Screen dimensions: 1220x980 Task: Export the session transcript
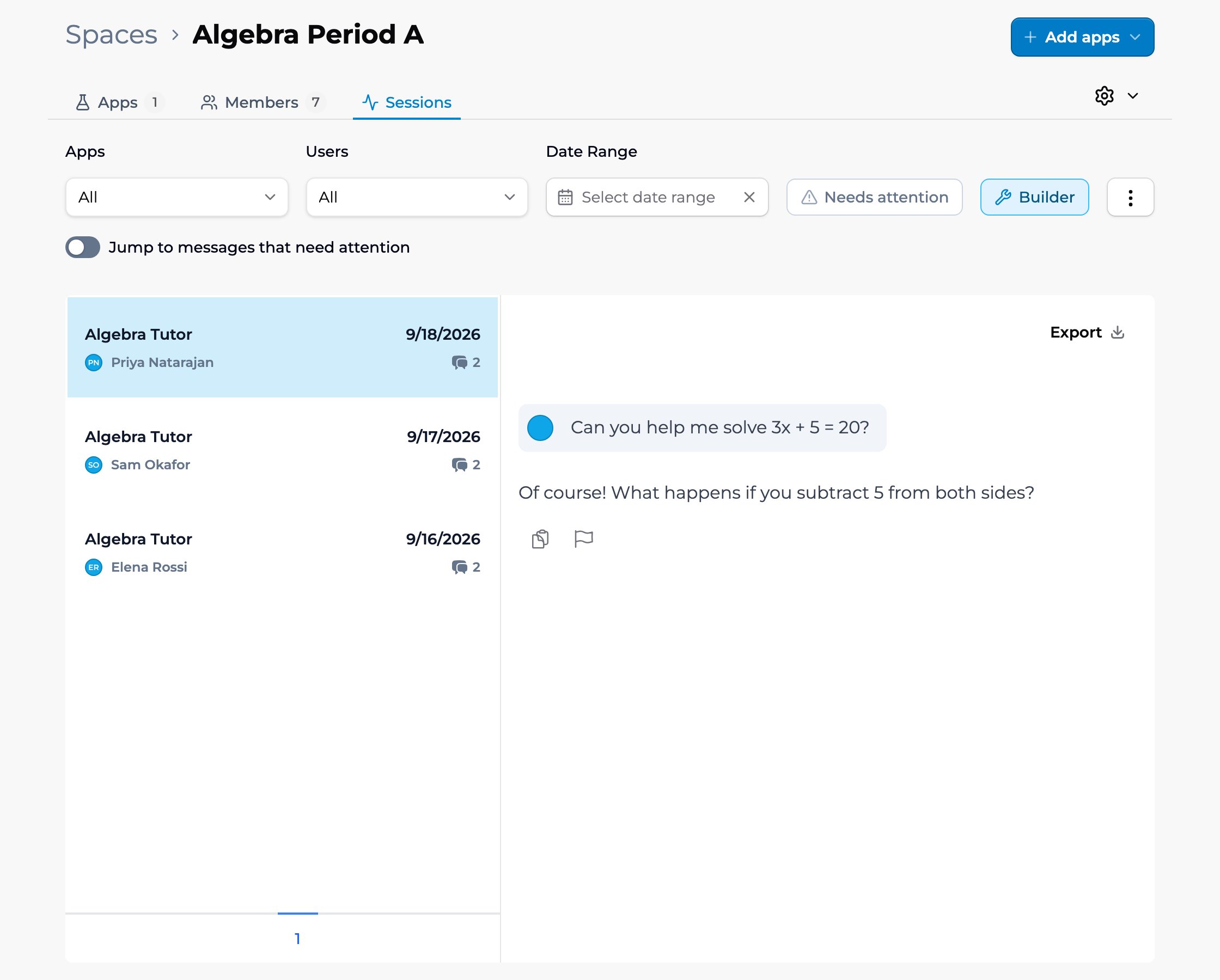point(1087,332)
